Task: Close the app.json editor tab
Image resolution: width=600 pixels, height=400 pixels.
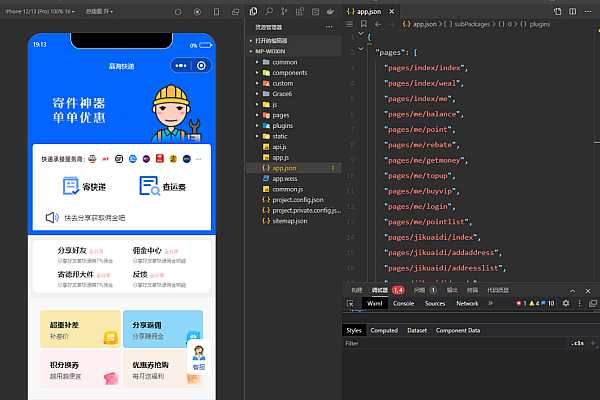Action: coord(391,11)
